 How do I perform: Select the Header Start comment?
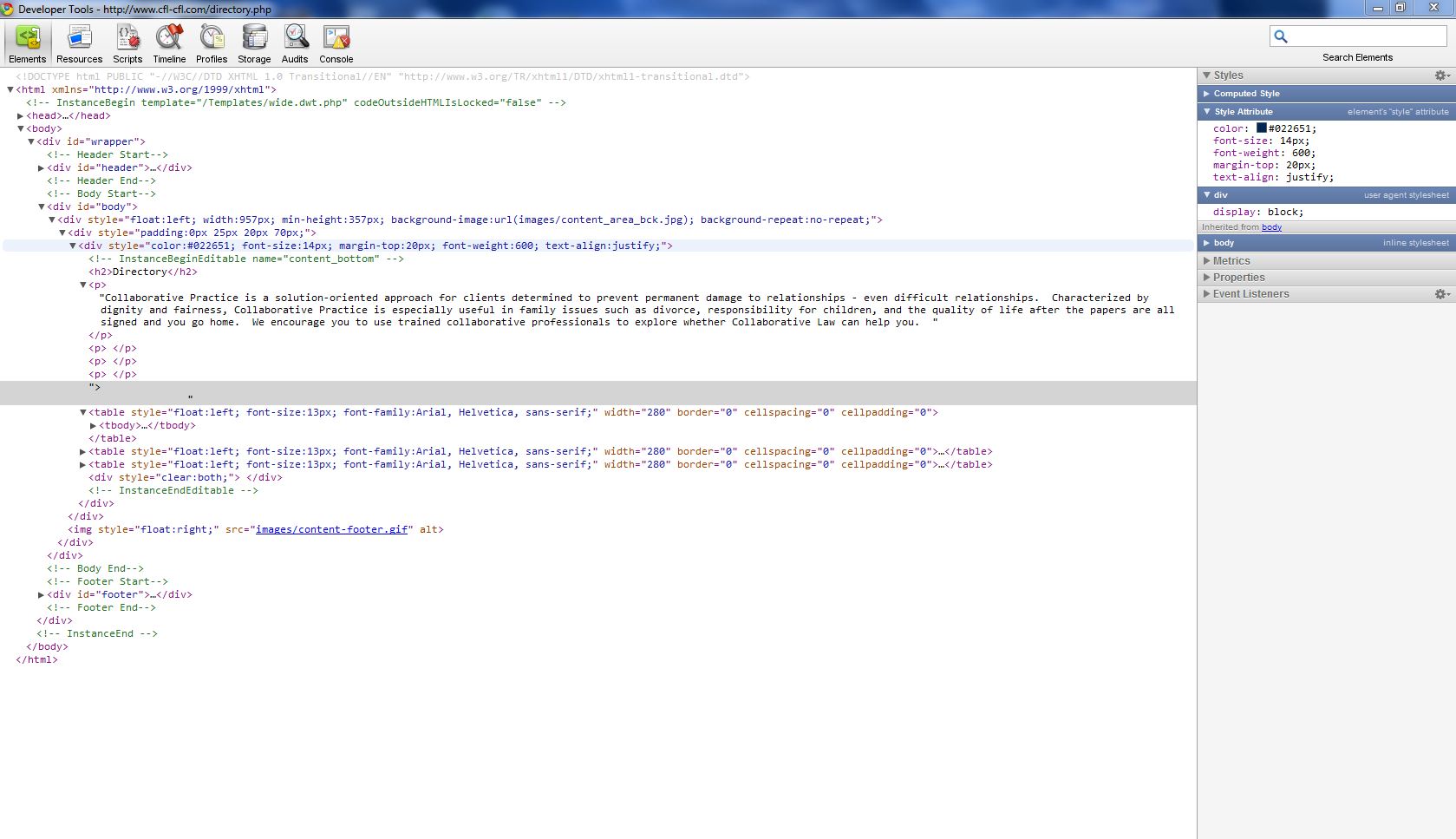[x=108, y=154]
